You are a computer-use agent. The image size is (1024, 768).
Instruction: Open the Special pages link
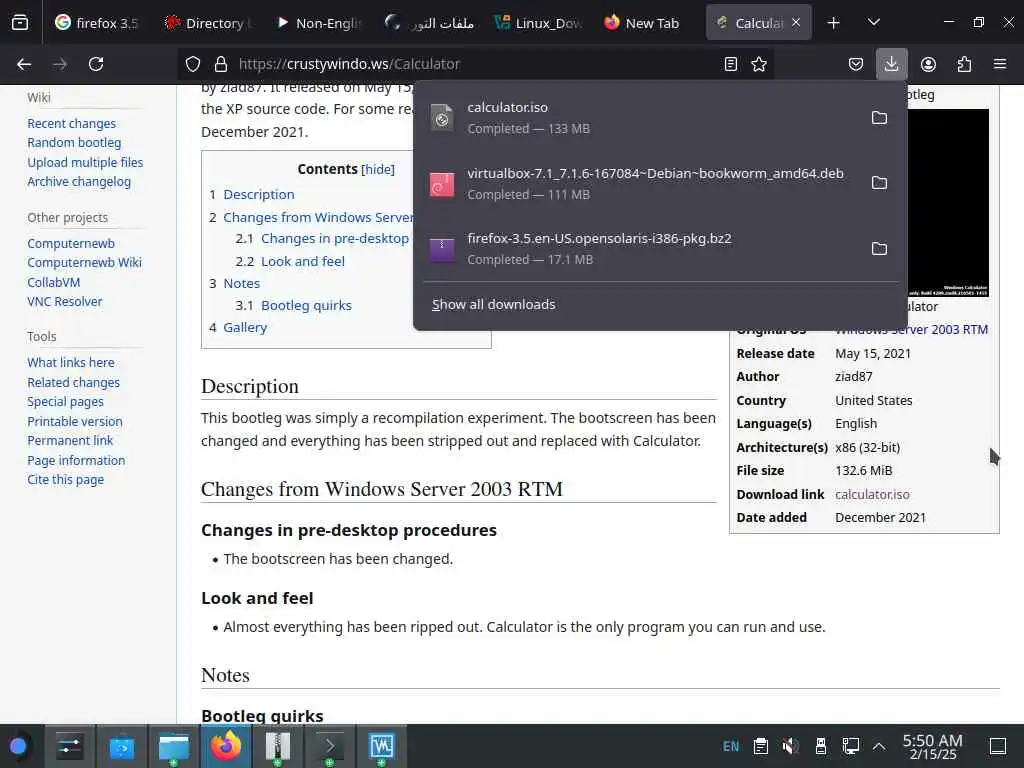(65, 402)
